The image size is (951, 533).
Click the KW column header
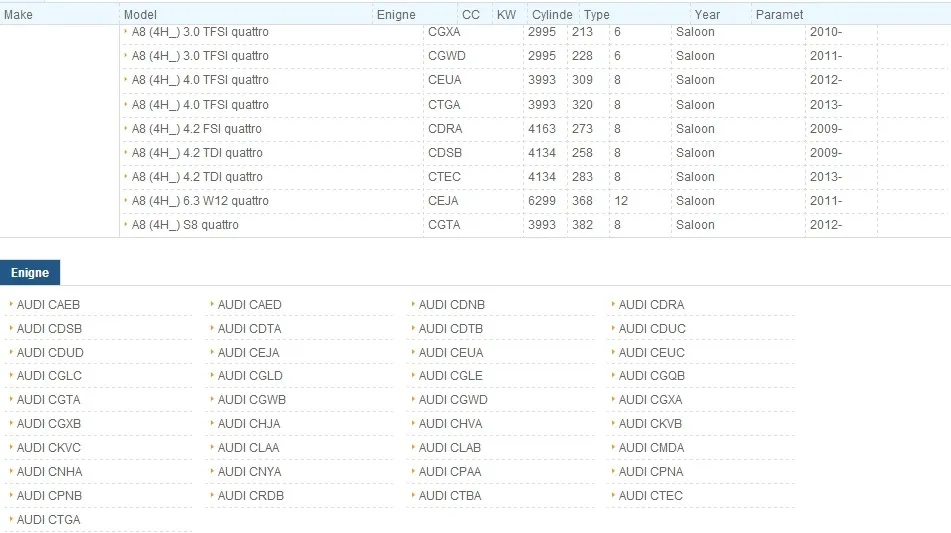point(506,15)
